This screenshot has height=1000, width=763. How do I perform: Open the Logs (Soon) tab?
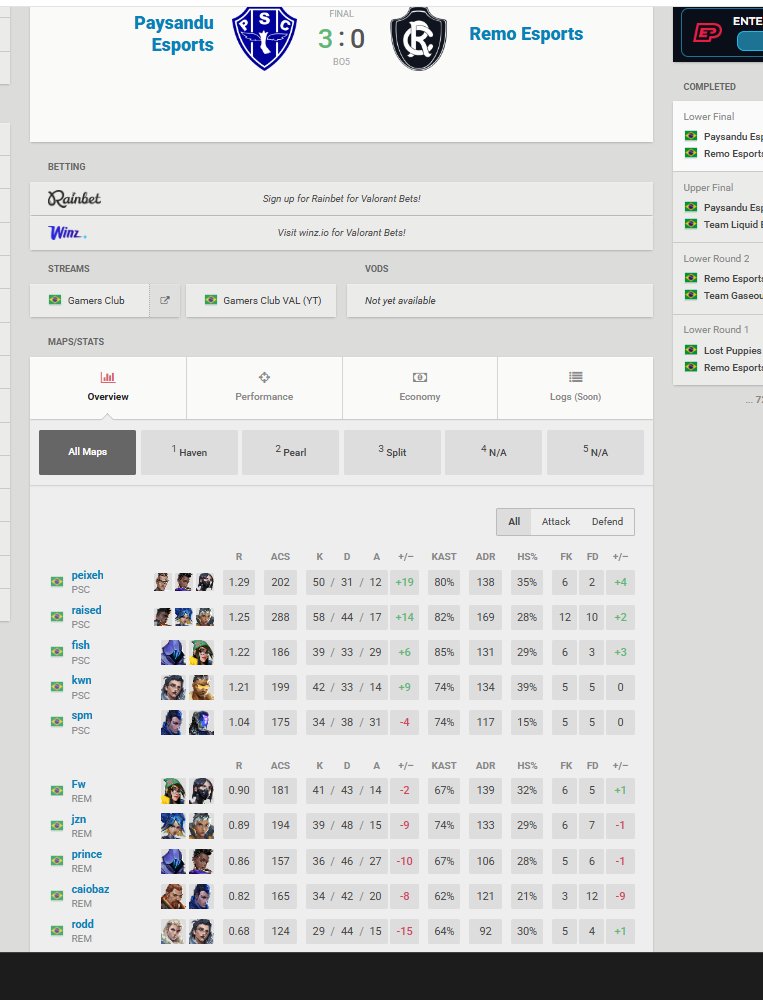(575, 388)
